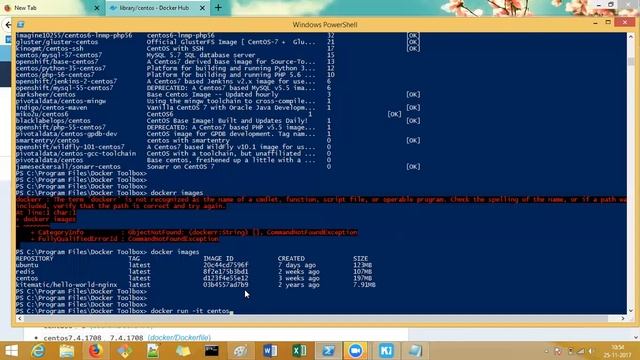Click the "kitematic/hello-world-nginx" repository row
Screen dimensions: 640x360
coord(196,284)
